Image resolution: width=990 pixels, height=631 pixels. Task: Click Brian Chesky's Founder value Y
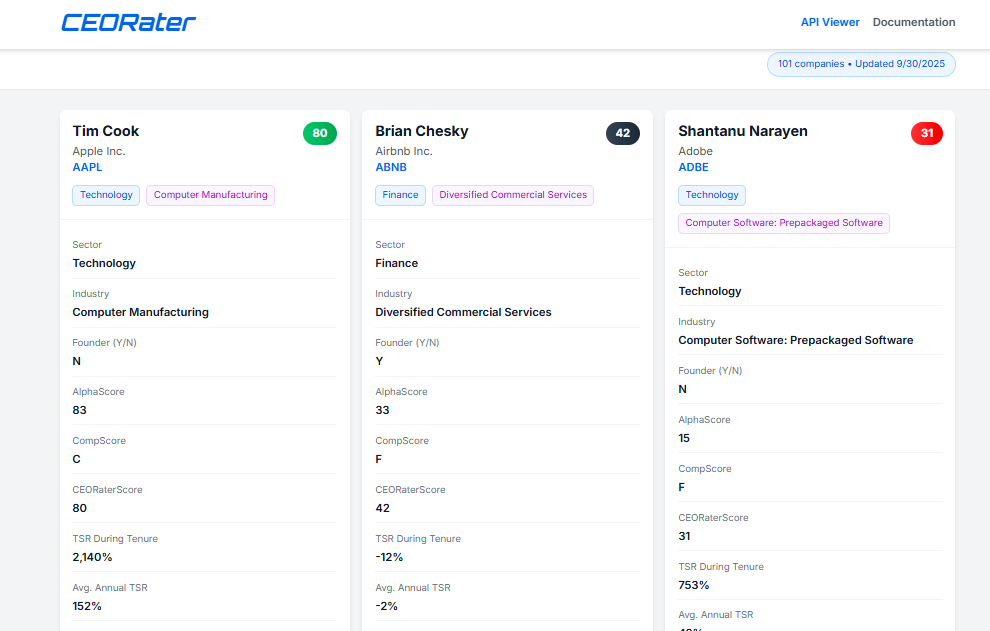(379, 361)
